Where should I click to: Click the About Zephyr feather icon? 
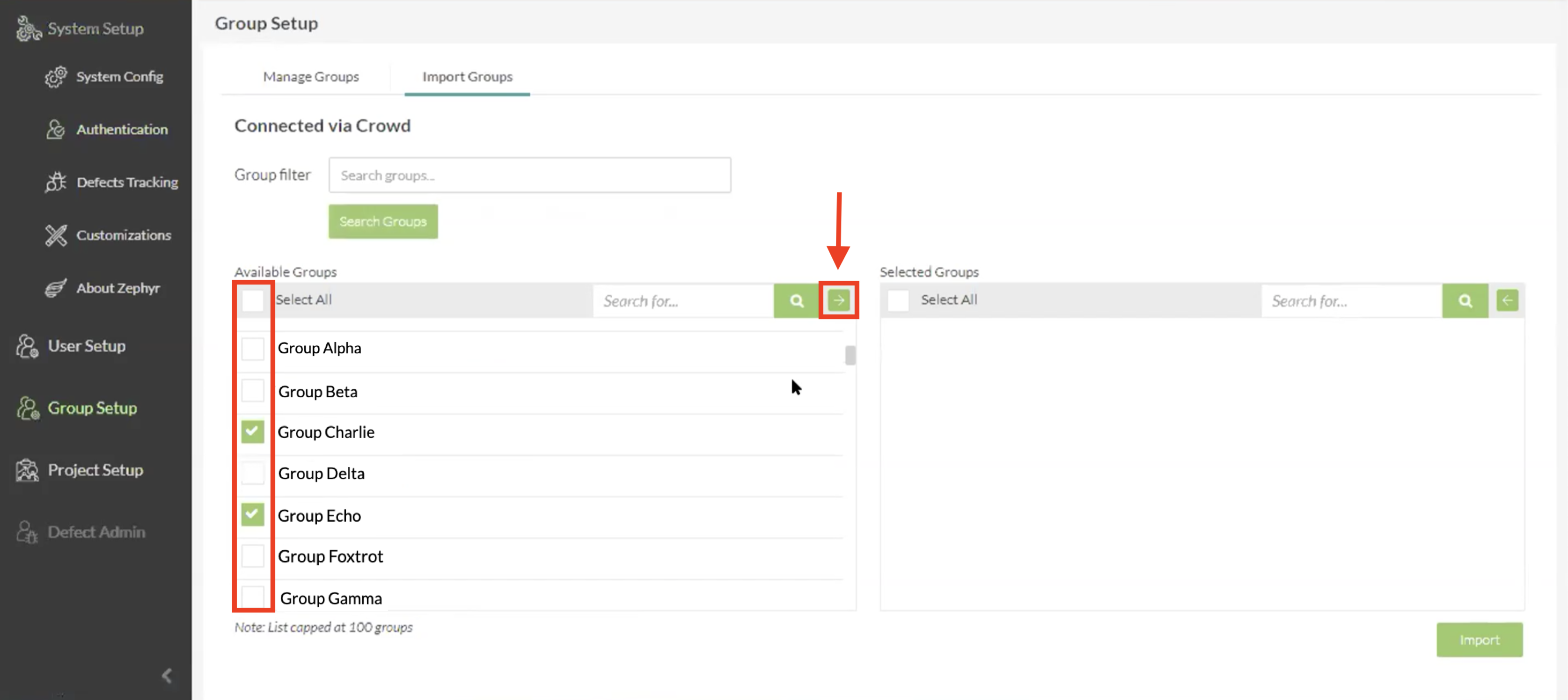point(55,288)
